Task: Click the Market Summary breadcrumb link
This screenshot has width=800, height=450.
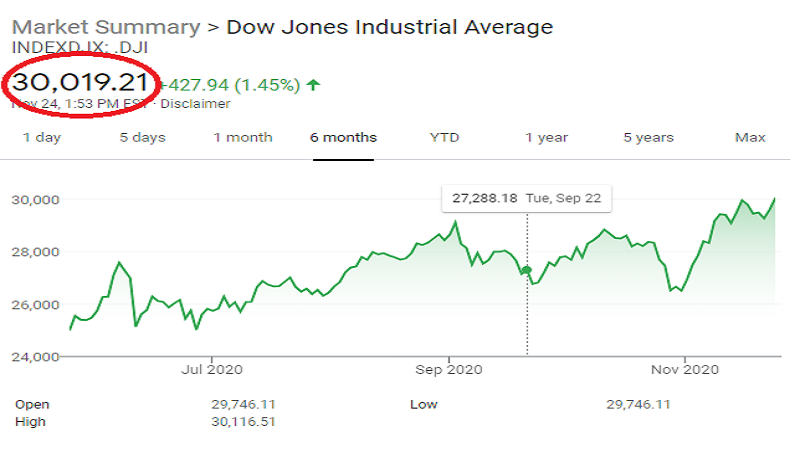Action: coord(104,27)
